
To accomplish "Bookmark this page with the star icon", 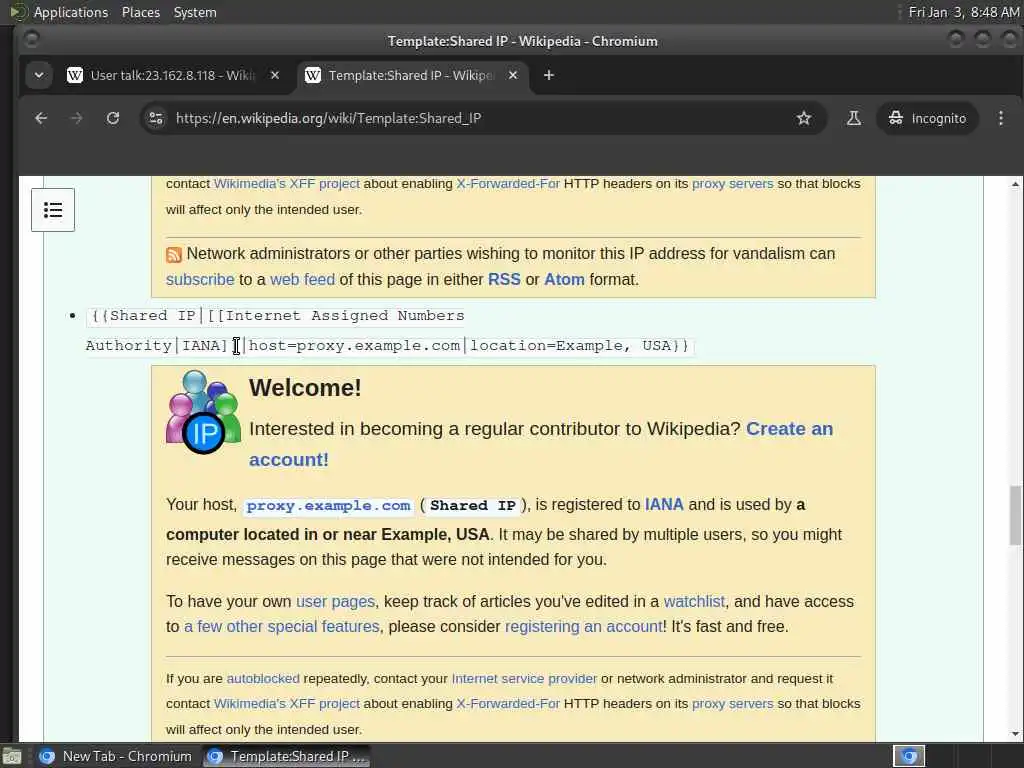I will [804, 118].
